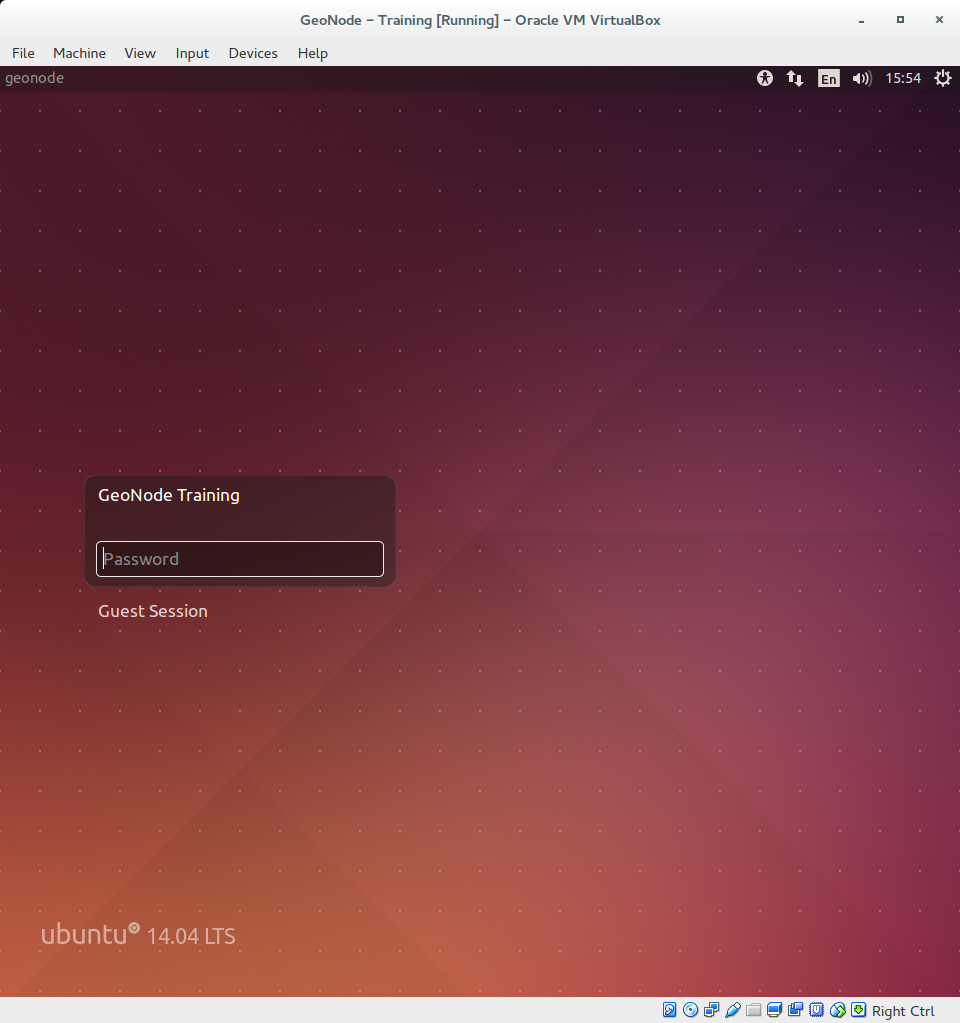This screenshot has height=1023, width=960.
Task: Open the Devices menu
Action: click(x=253, y=53)
